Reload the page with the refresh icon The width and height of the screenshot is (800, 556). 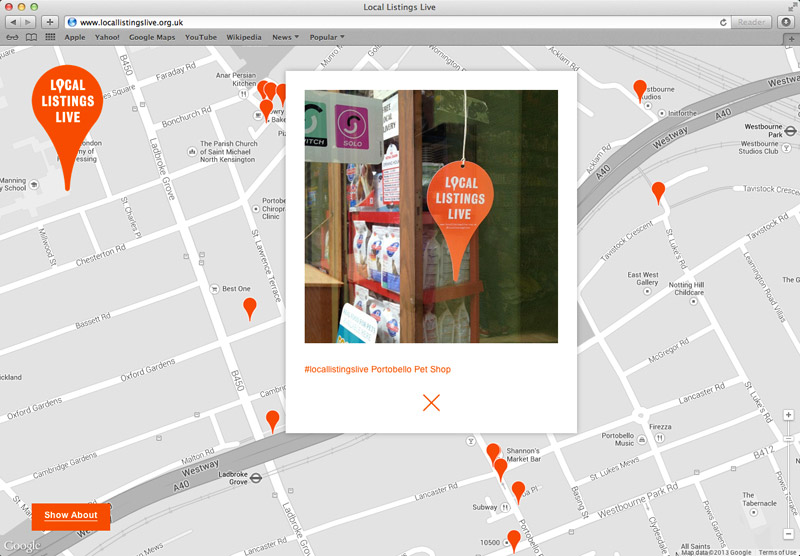click(x=723, y=22)
